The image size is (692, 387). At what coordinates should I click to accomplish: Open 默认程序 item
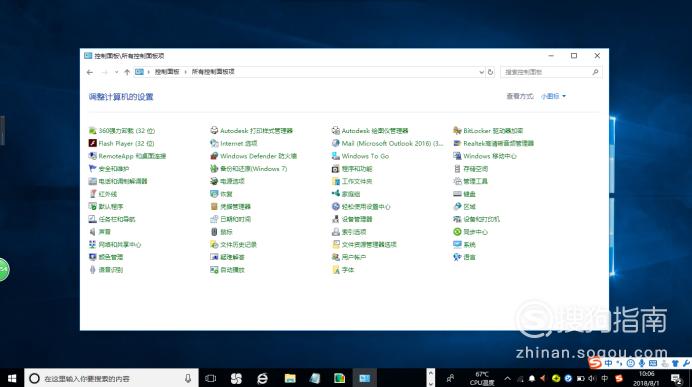[106, 207]
